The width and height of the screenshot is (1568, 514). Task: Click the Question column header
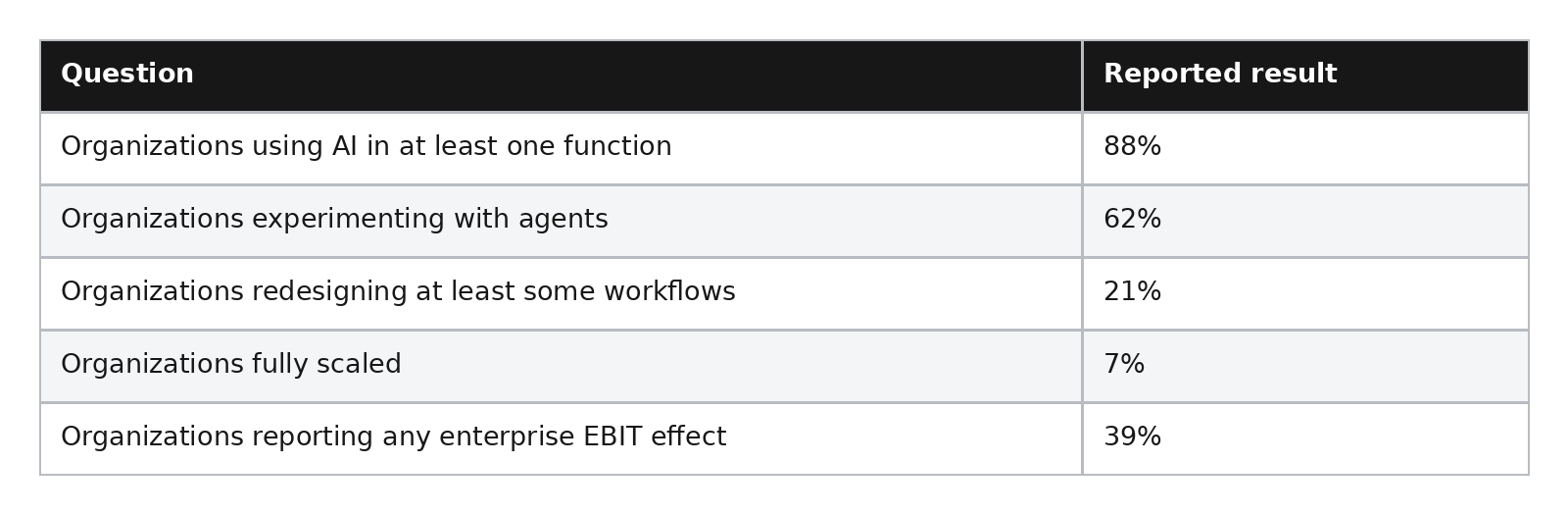[x=561, y=76]
